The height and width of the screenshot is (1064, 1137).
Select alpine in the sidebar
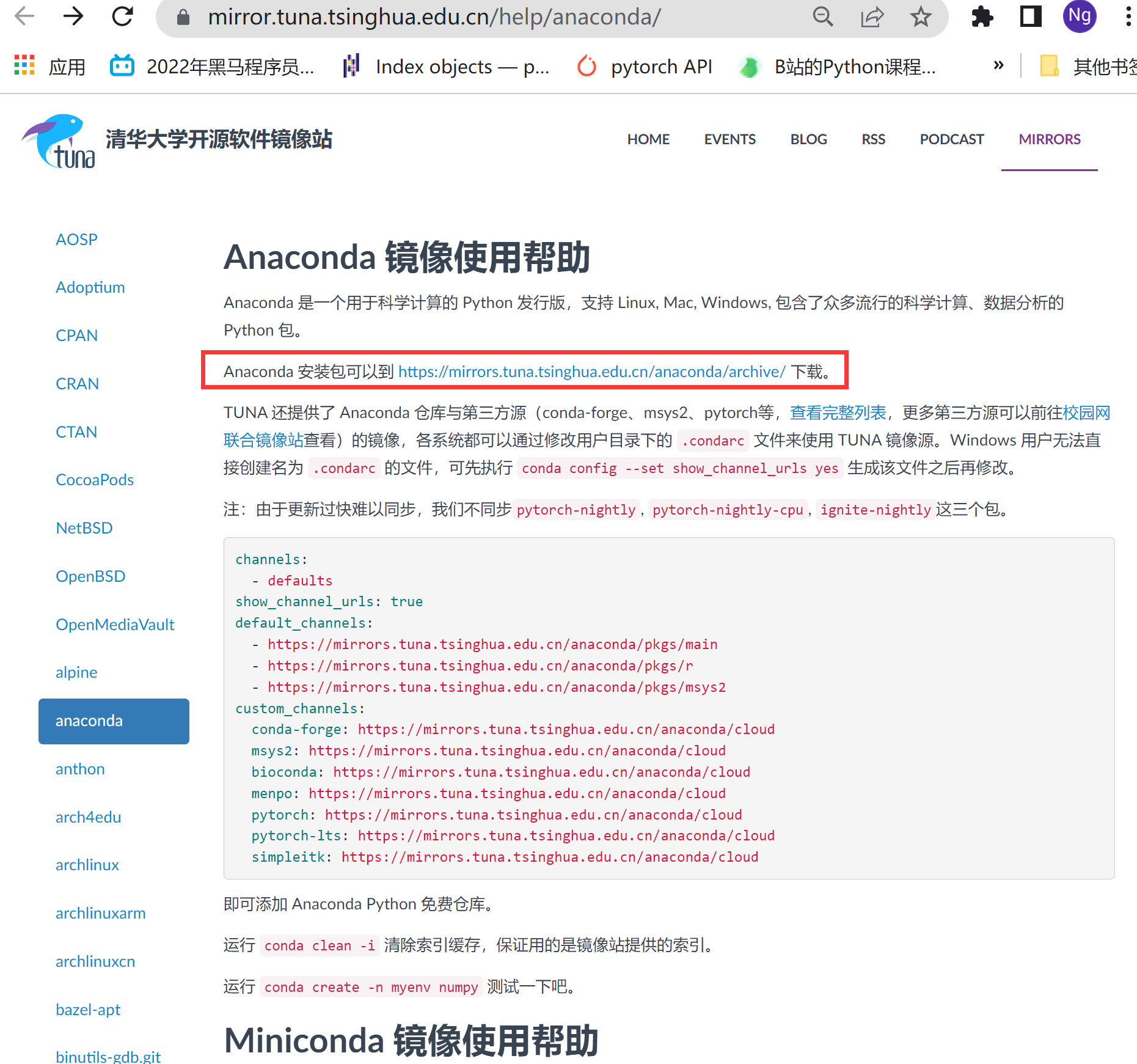[x=76, y=672]
